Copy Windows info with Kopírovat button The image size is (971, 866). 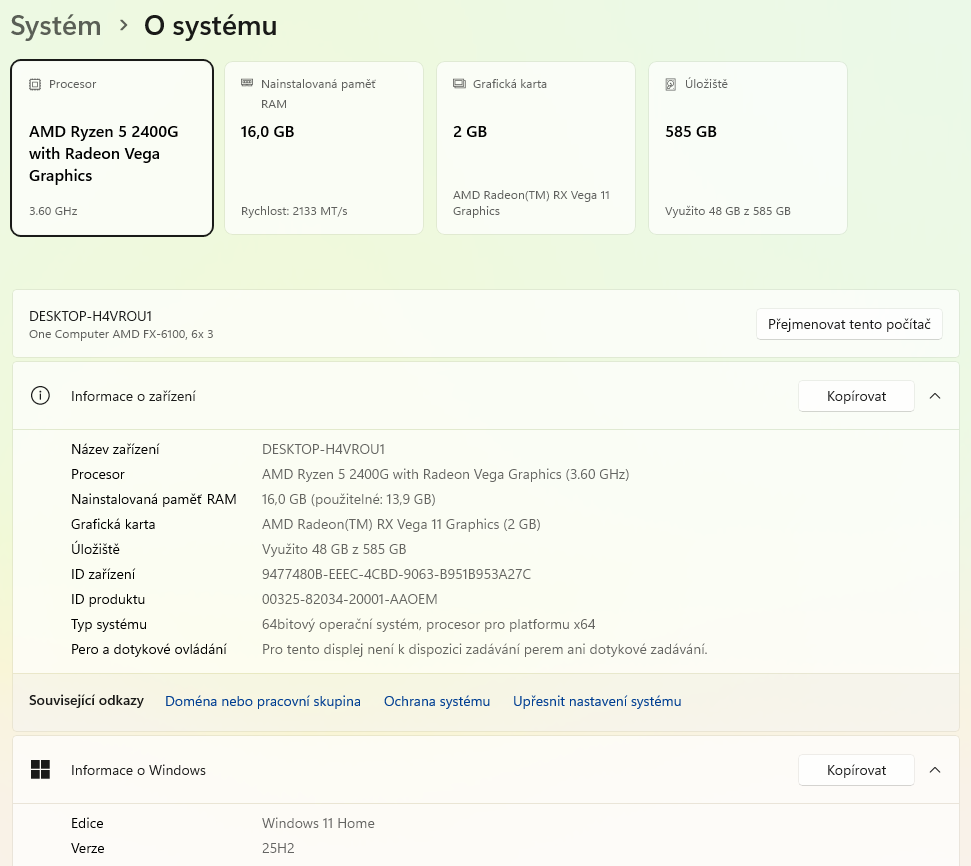(856, 770)
